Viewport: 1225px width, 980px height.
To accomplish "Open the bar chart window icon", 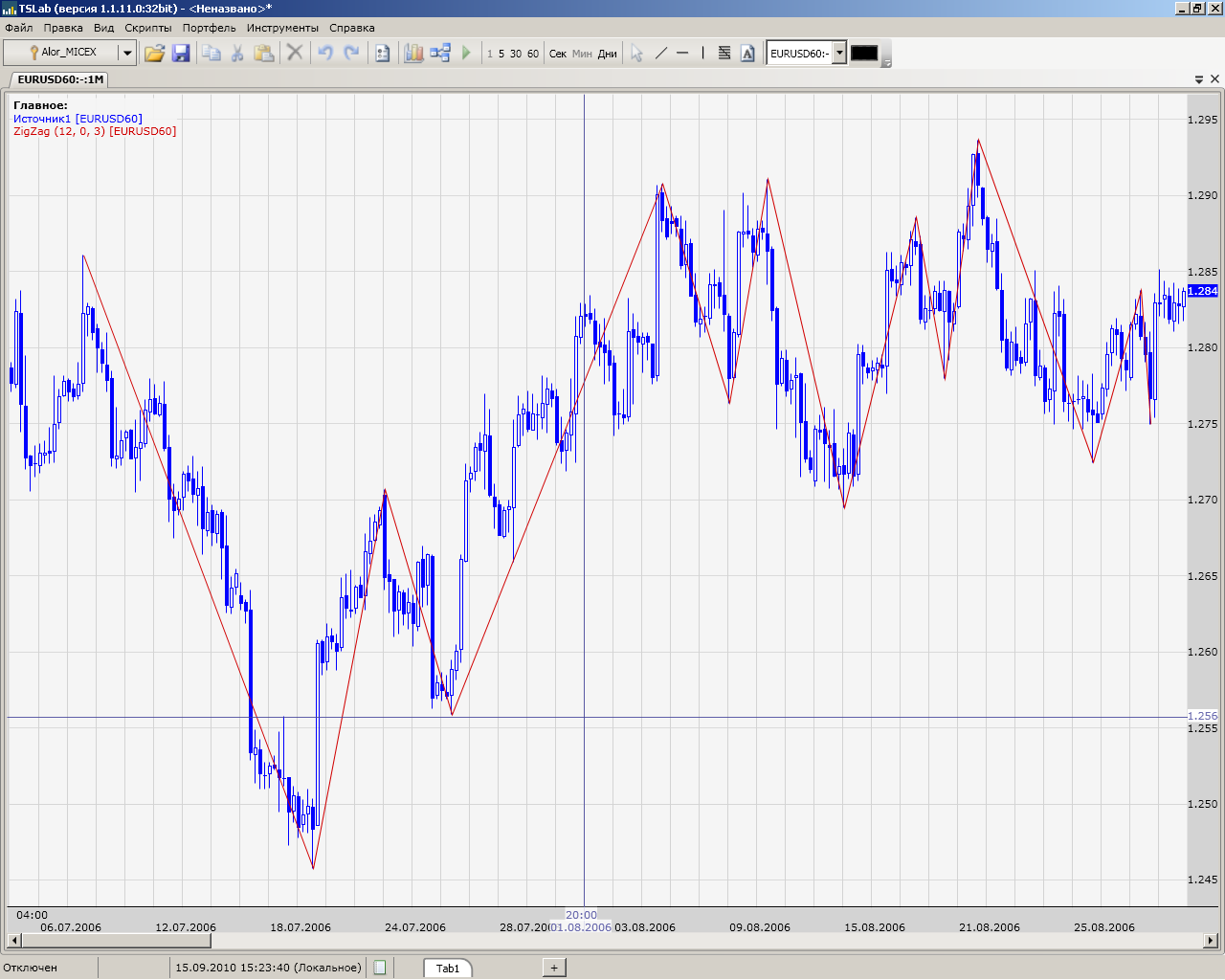I will click(x=413, y=54).
